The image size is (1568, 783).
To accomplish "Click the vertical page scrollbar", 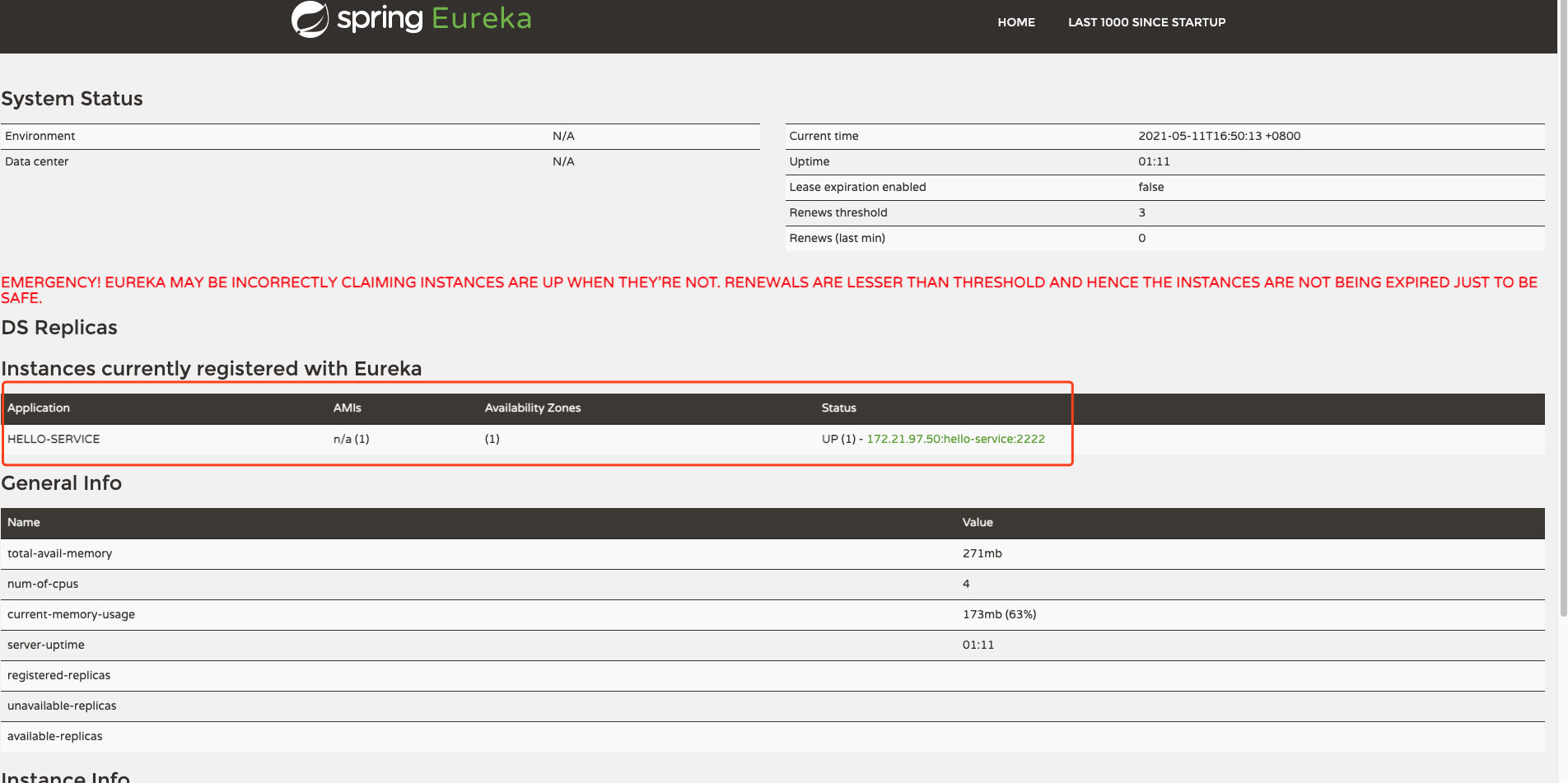I will point(1563,309).
